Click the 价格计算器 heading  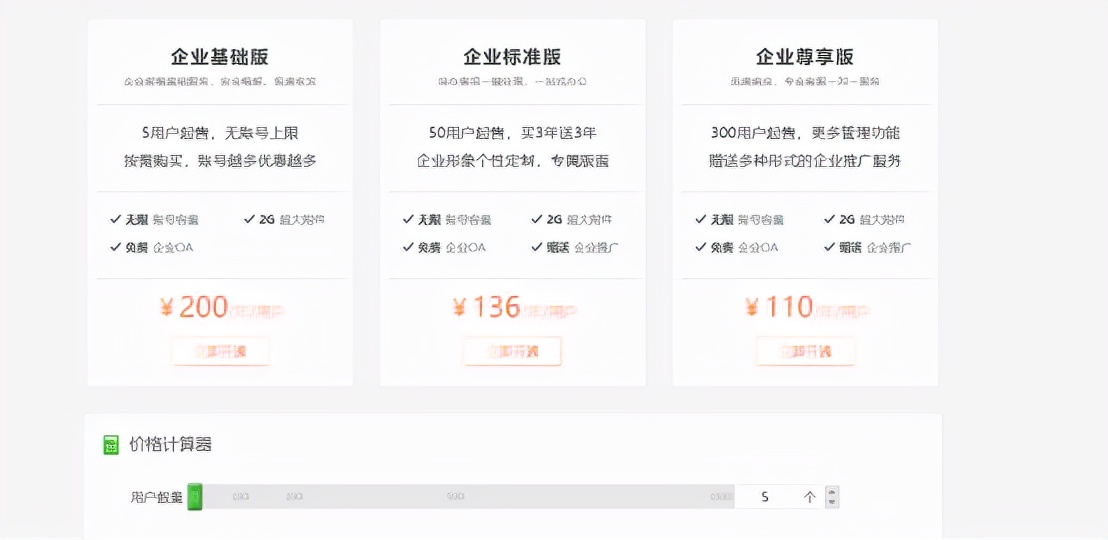coord(170,445)
